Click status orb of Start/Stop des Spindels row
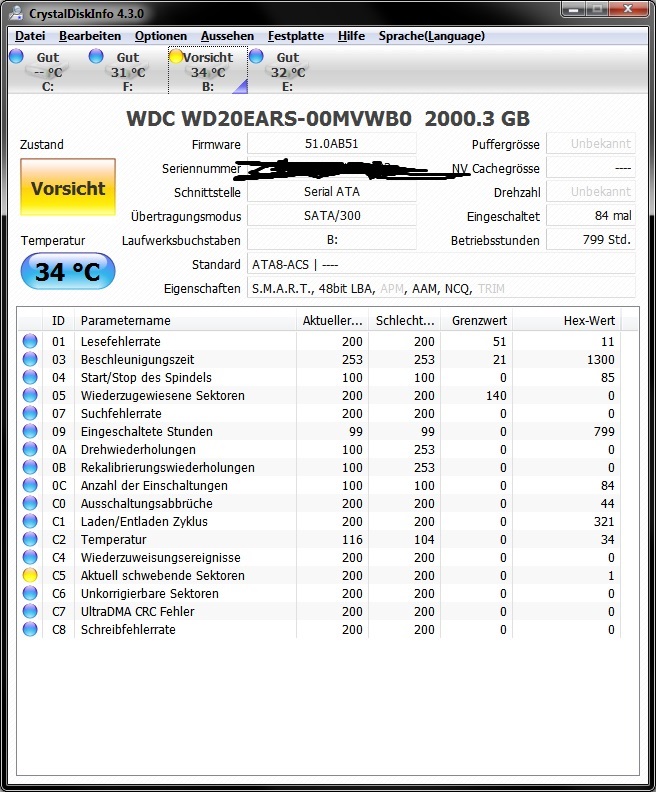Image resolution: width=656 pixels, height=792 pixels. [30, 377]
